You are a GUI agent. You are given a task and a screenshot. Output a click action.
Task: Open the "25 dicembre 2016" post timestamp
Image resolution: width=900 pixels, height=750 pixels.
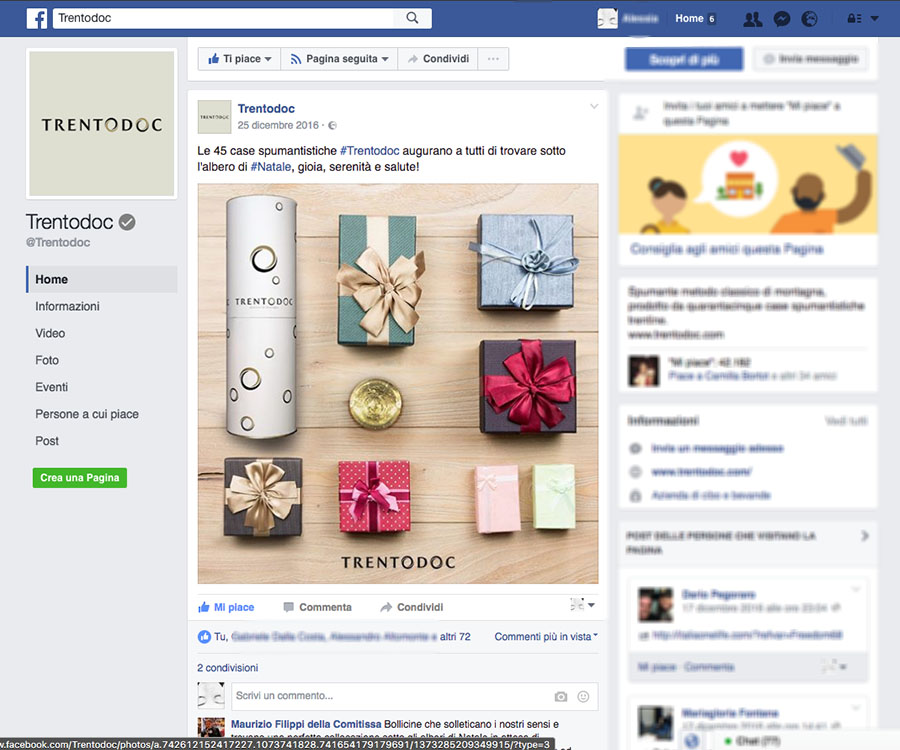click(278, 125)
